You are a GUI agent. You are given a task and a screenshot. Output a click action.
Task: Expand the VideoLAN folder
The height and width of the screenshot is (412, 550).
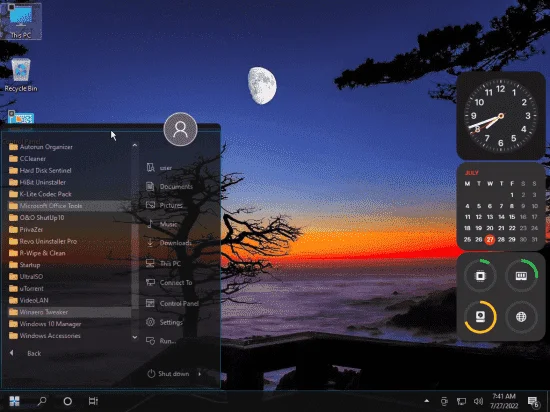point(69,300)
